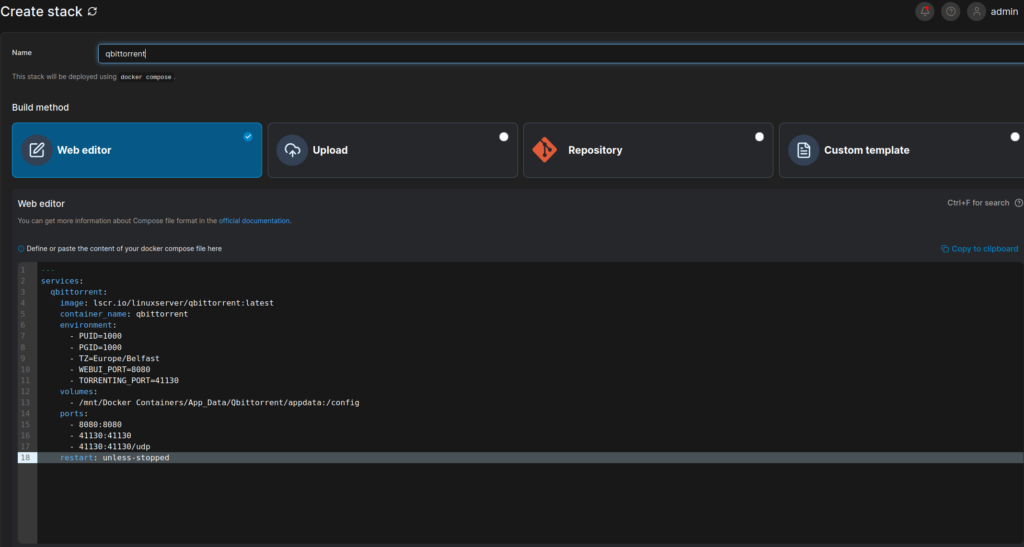1024x547 pixels.
Task: Open the official documentation link
Action: 254,221
